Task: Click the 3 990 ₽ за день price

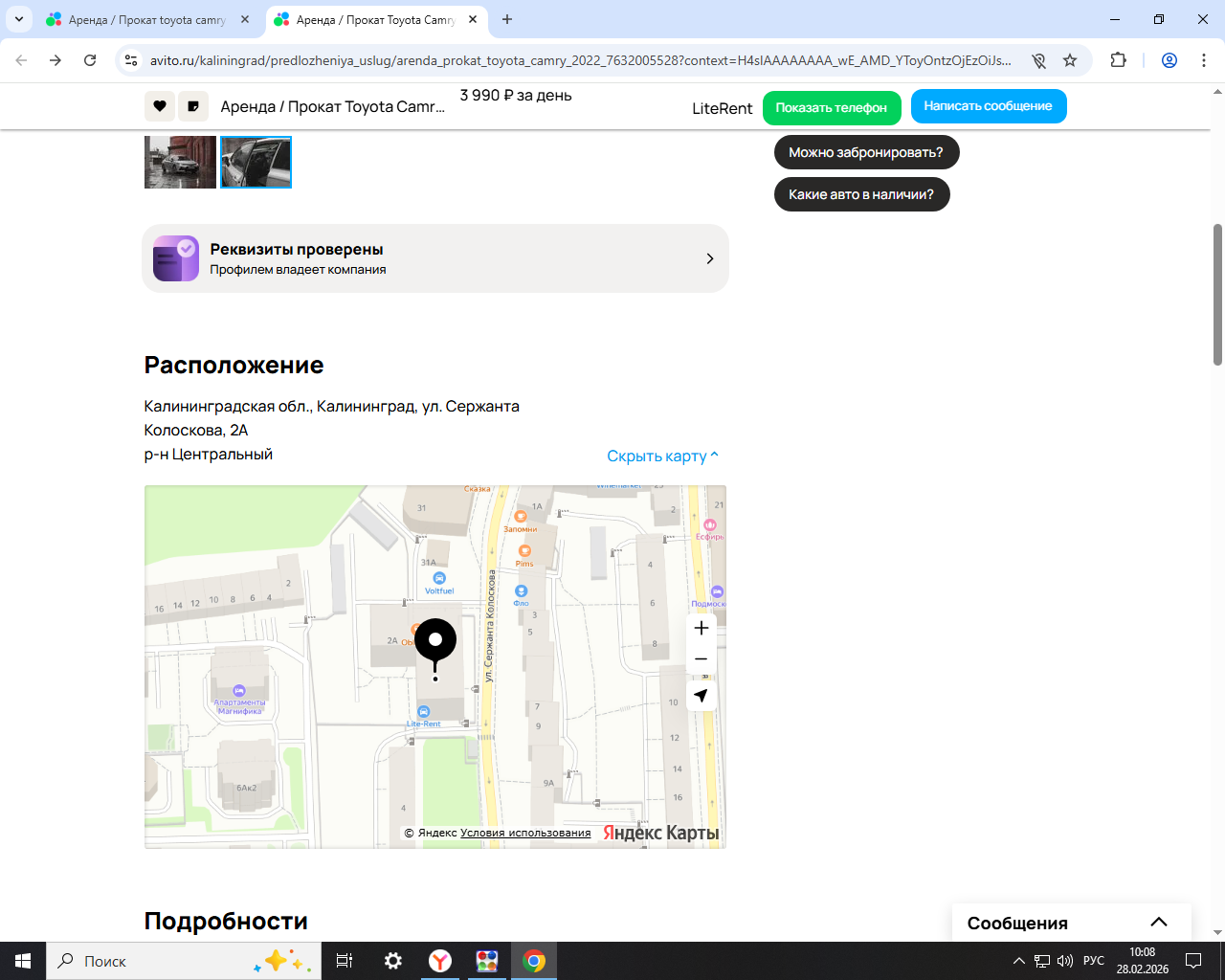Action: [516, 96]
